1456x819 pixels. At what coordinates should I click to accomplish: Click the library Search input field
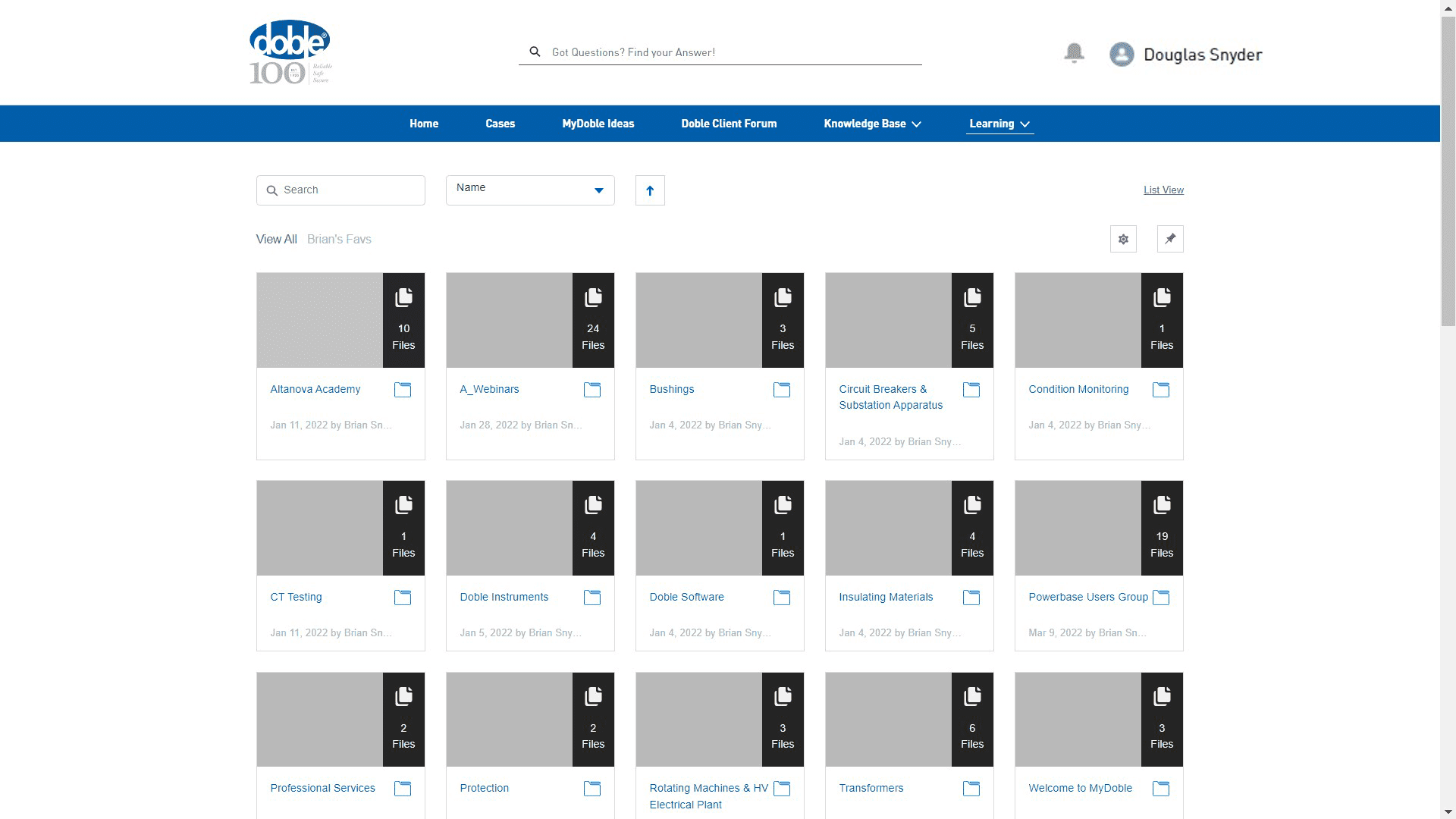pyautogui.click(x=340, y=190)
